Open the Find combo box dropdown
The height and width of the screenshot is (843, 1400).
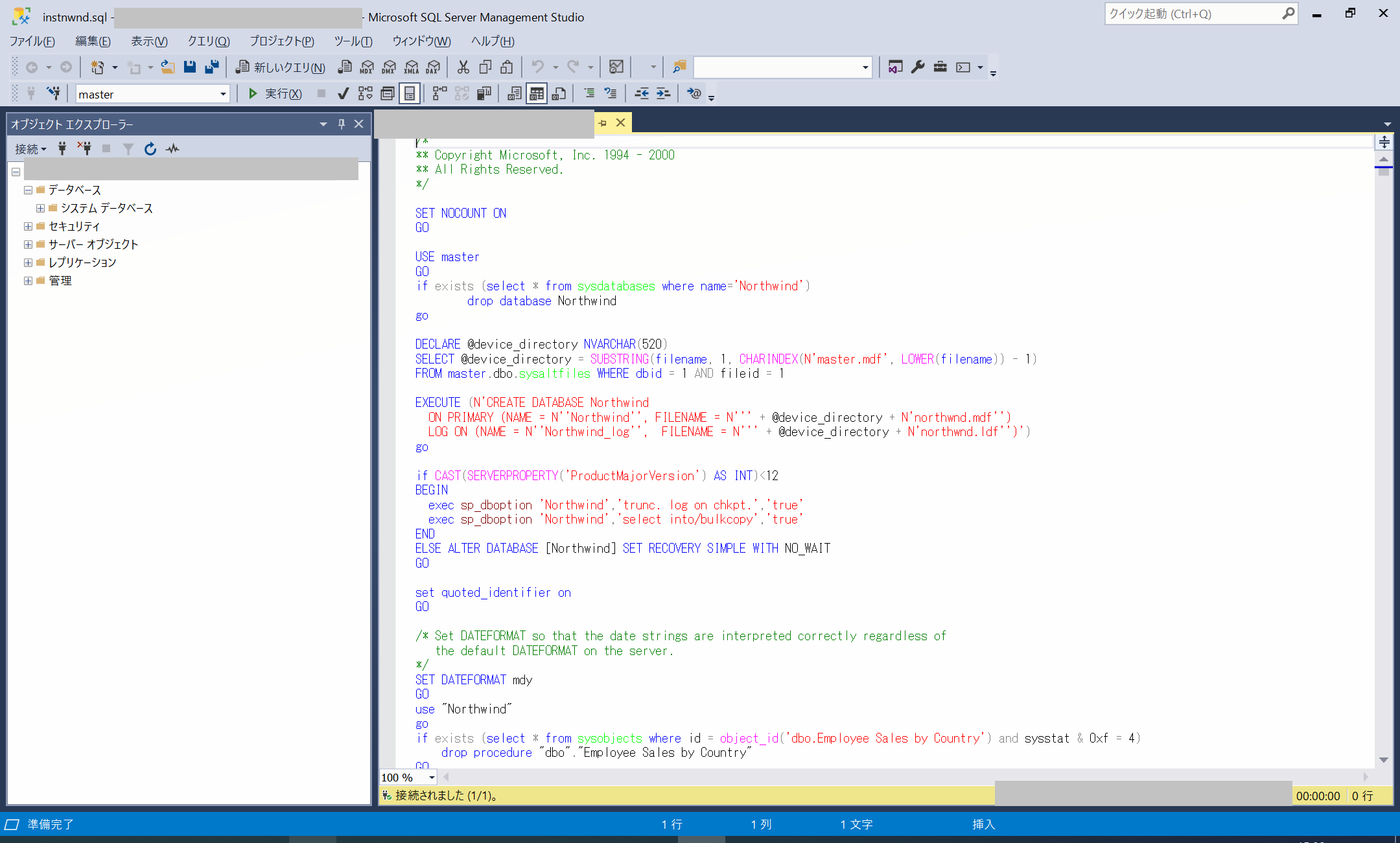click(x=865, y=67)
